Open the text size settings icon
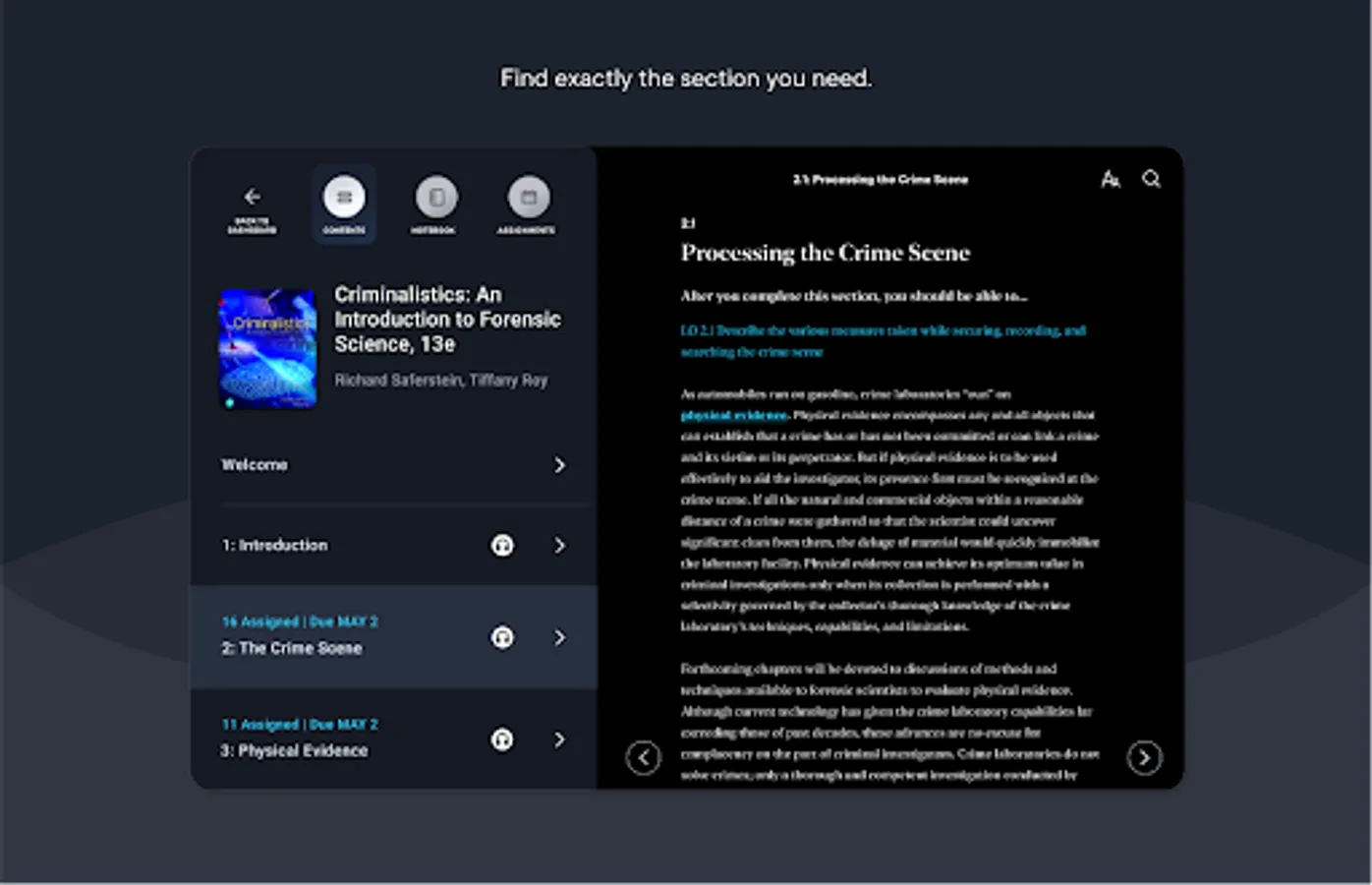 pyautogui.click(x=1111, y=179)
